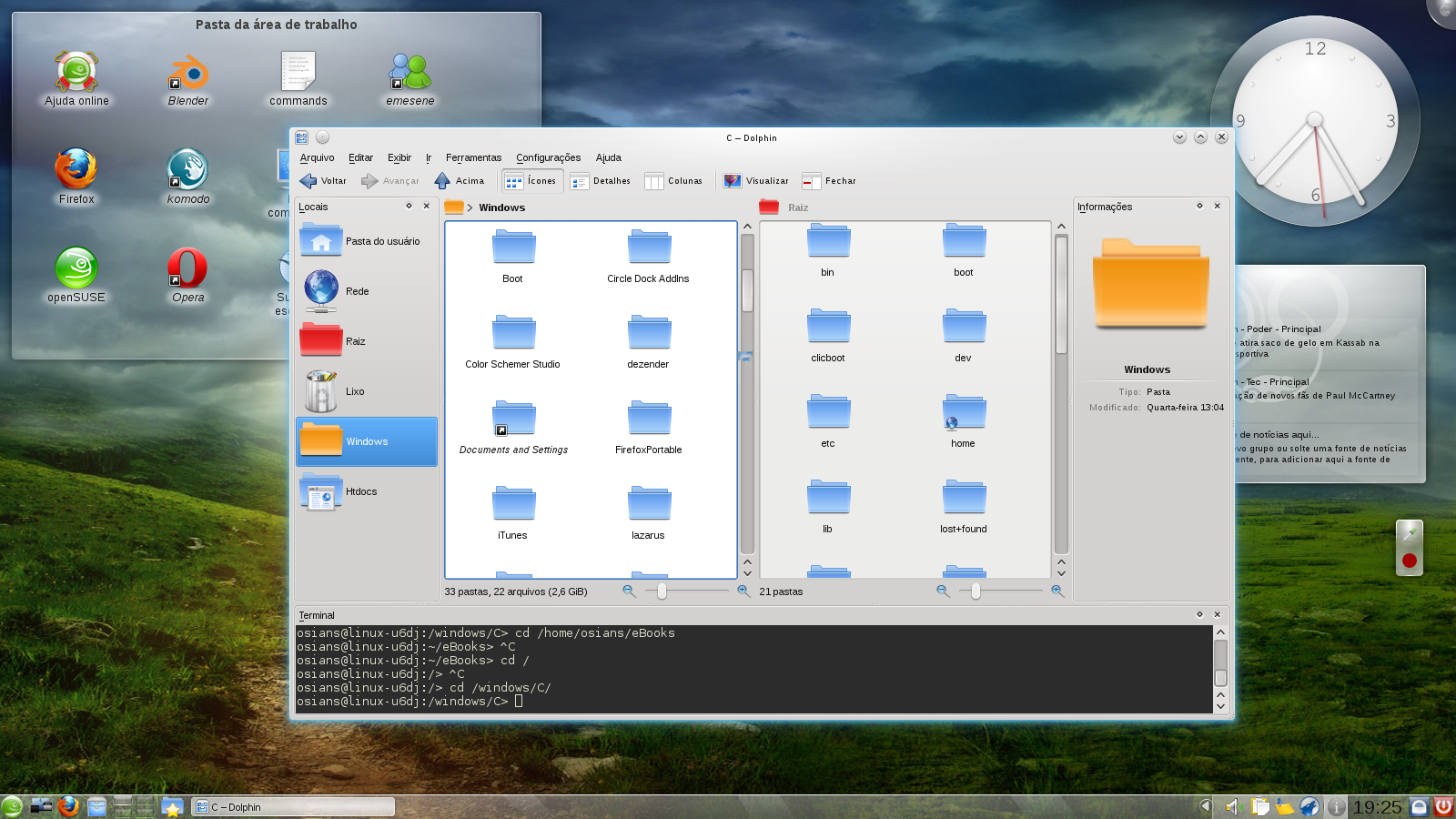Open Lixo from the Locais panel

point(354,391)
